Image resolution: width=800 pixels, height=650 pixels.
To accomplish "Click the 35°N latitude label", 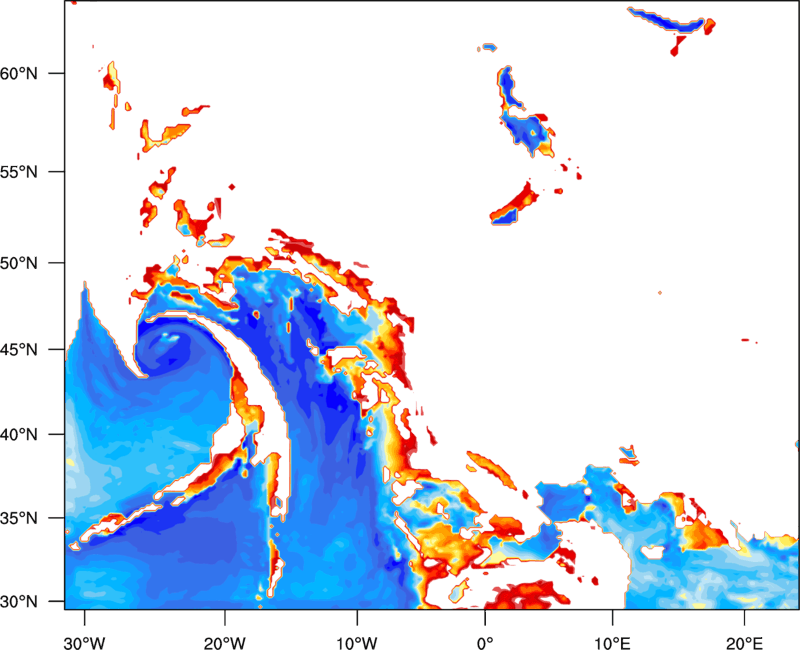I will click(19, 518).
